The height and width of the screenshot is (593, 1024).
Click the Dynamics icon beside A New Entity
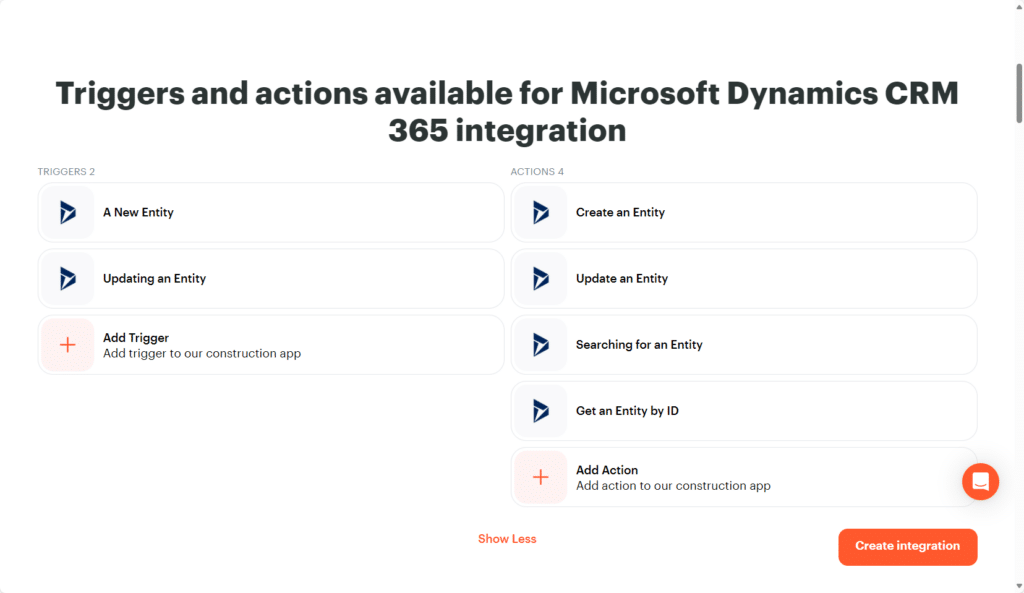click(67, 212)
